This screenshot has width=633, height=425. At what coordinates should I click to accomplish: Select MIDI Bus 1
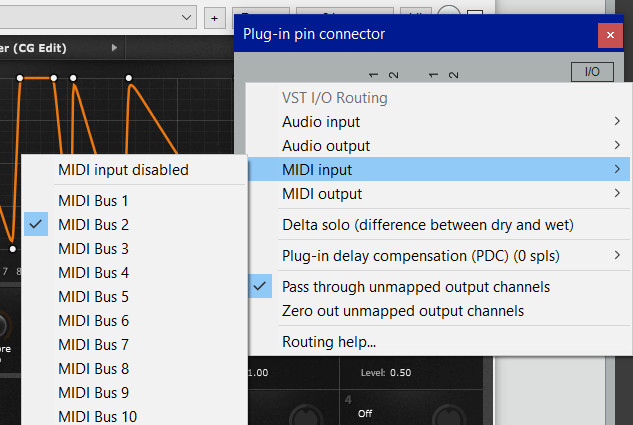point(93,201)
